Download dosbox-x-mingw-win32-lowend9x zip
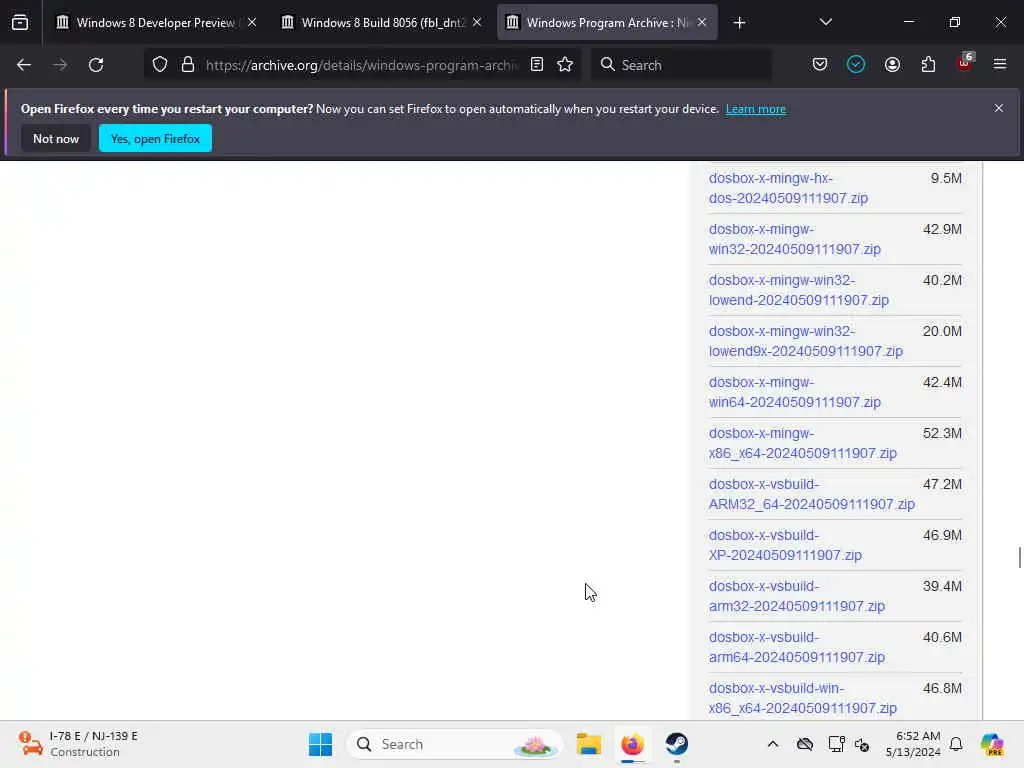This screenshot has width=1024, height=768. point(806,341)
